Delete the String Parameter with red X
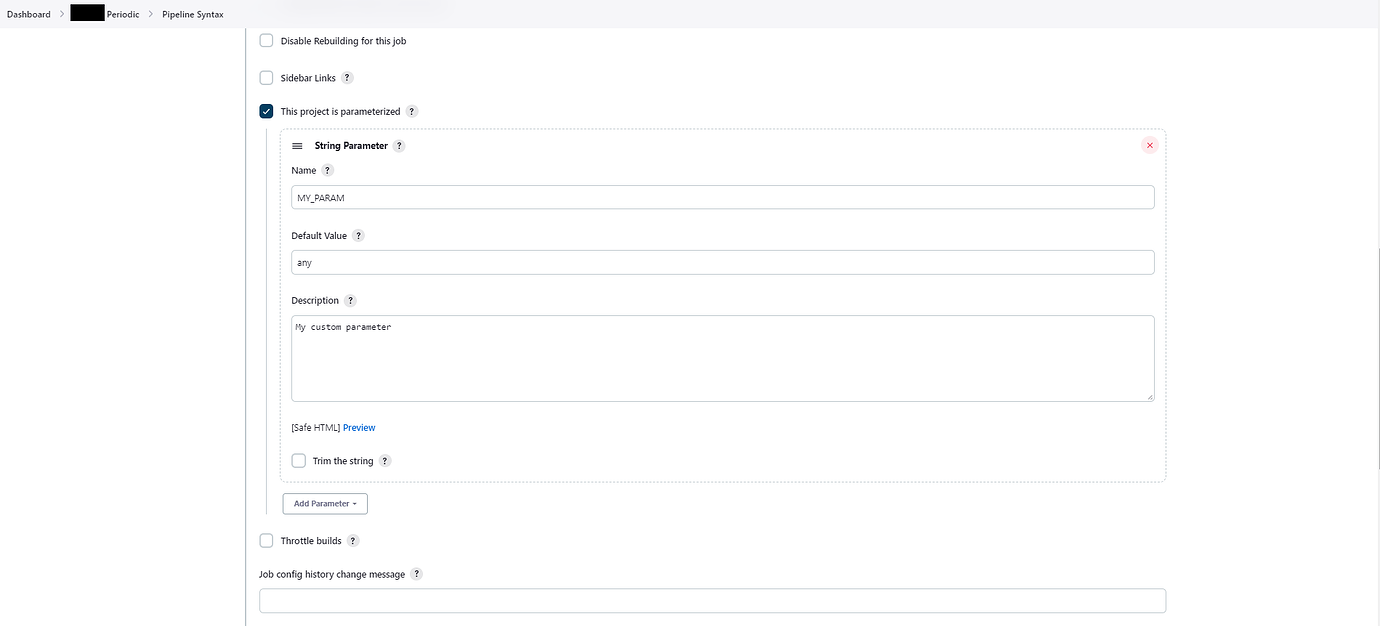Image resolution: width=1380 pixels, height=626 pixels. click(x=1149, y=145)
